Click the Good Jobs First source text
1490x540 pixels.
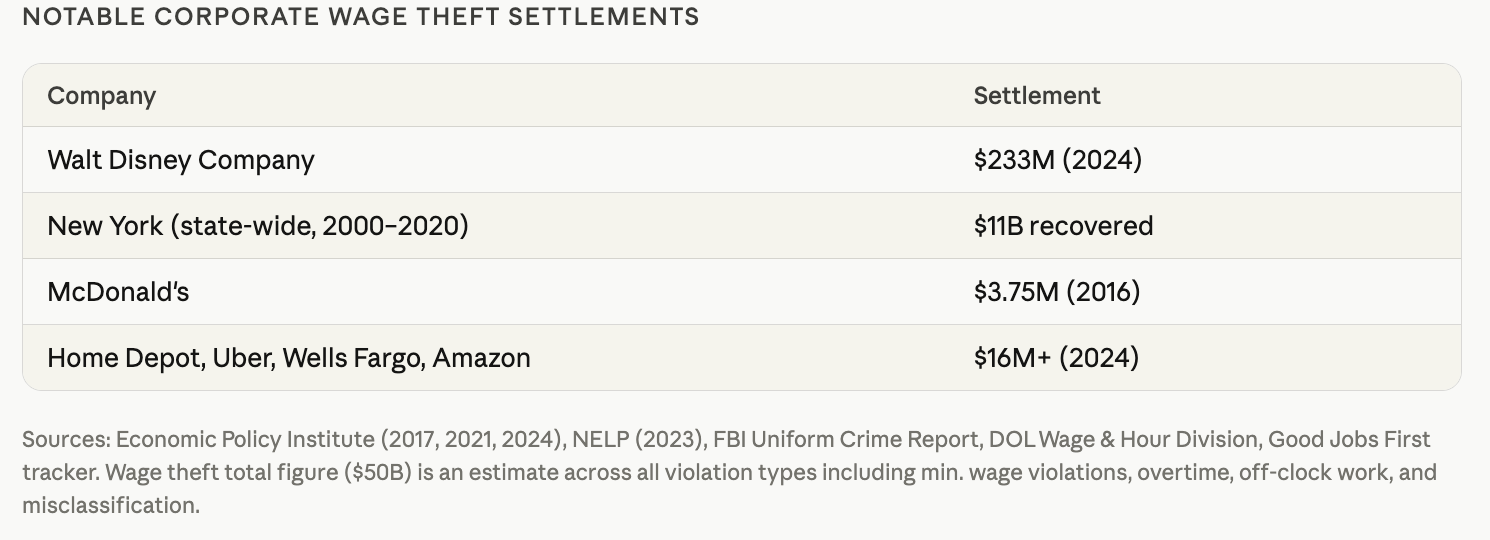click(x=1344, y=440)
